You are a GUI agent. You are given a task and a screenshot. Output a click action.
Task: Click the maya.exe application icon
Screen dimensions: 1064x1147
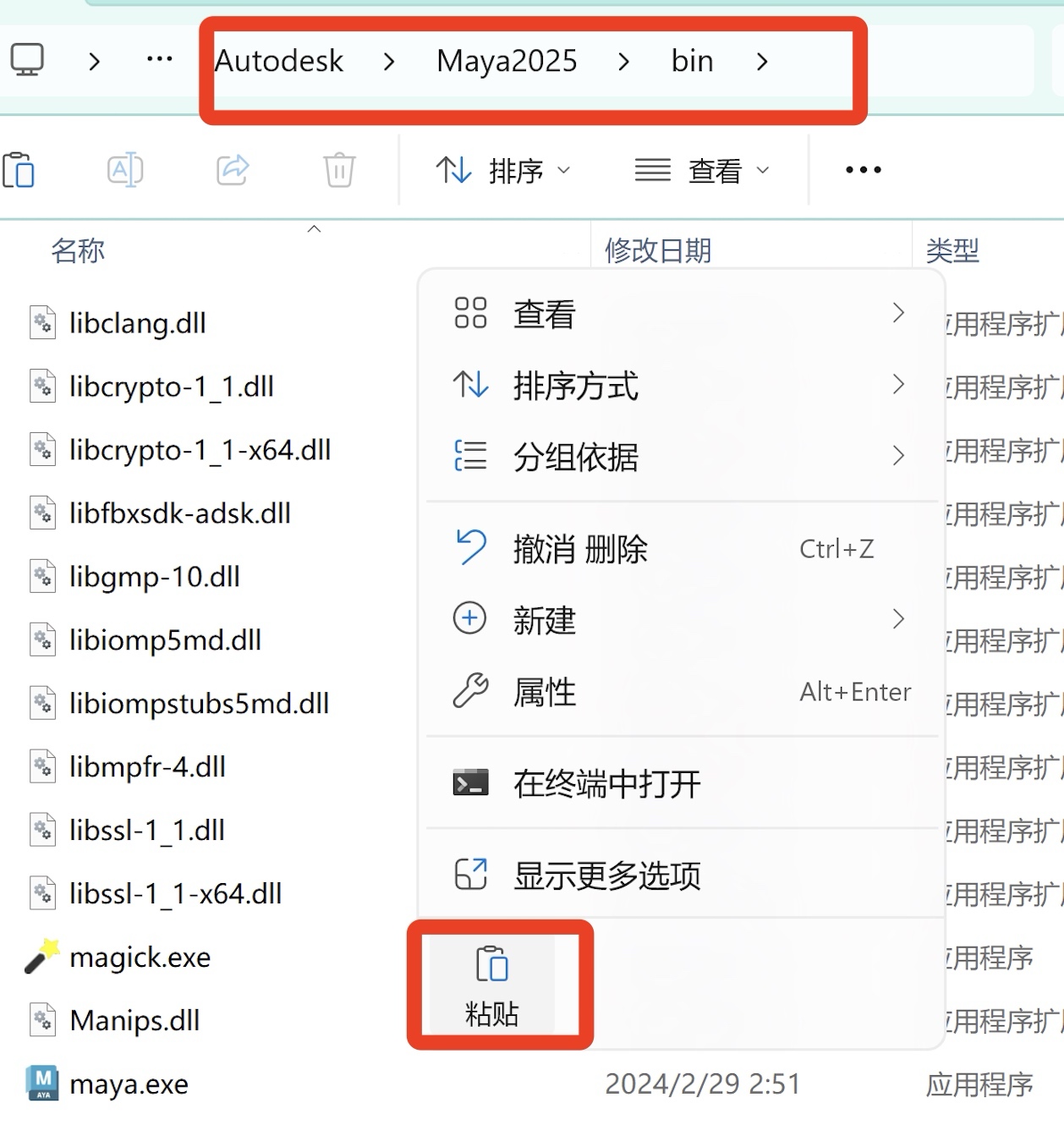(42, 1084)
